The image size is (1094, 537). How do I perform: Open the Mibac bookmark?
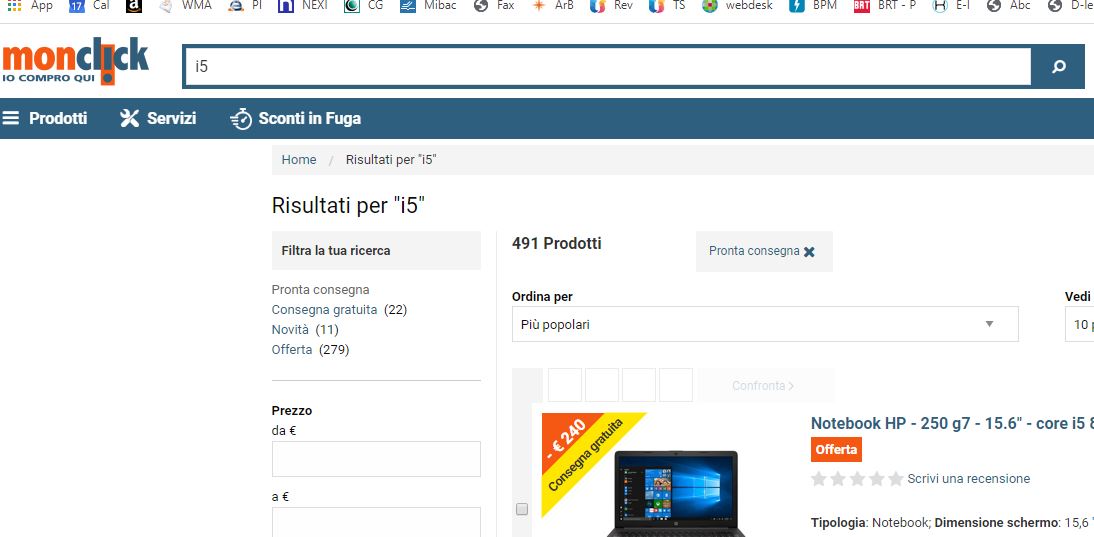pyautogui.click(x=428, y=6)
